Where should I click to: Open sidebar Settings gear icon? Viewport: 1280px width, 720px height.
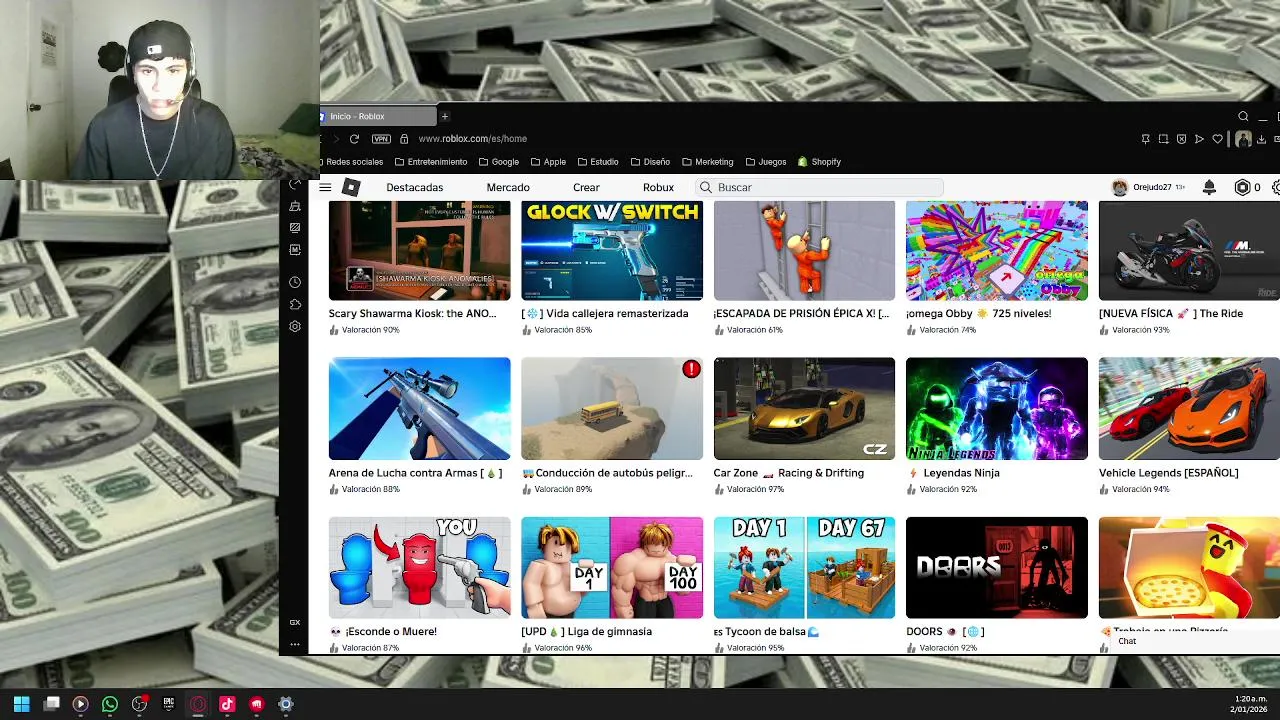295,327
